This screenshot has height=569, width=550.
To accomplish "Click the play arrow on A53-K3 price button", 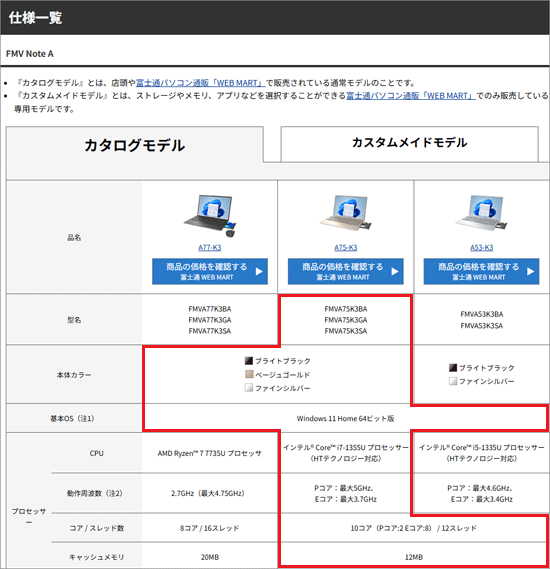I will (x=530, y=271).
